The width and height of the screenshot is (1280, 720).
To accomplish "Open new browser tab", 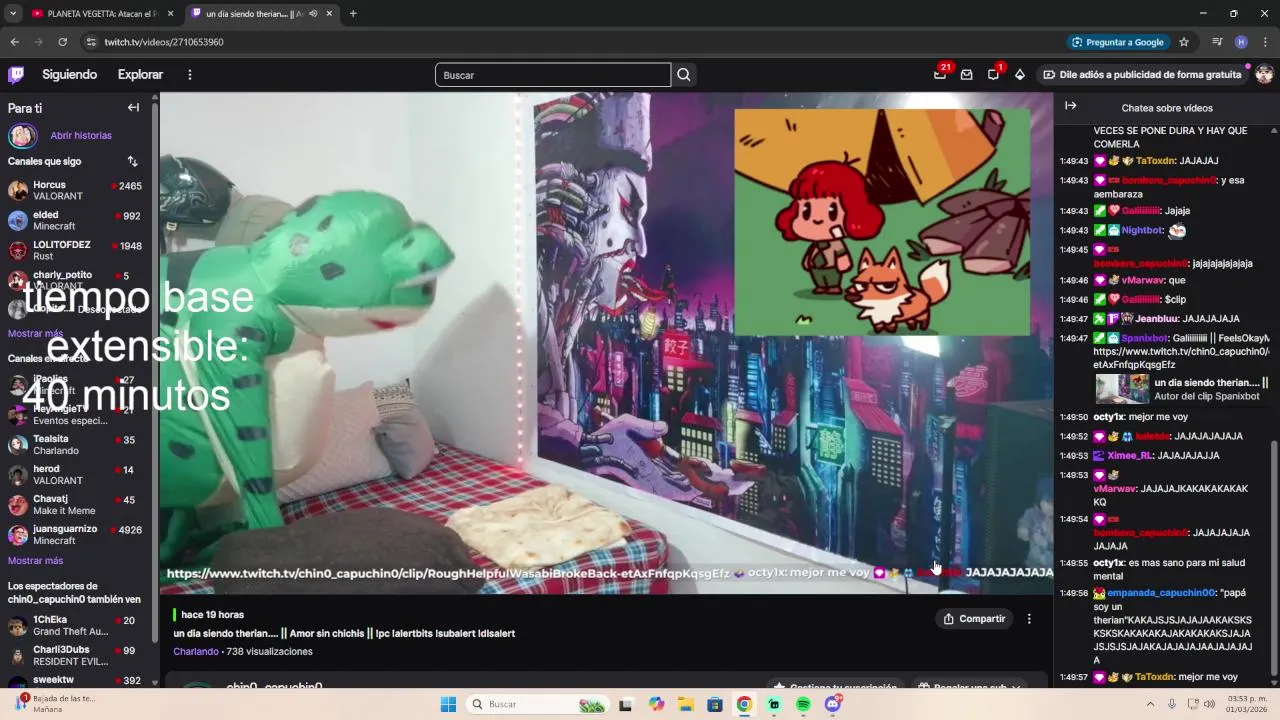I will [353, 14].
